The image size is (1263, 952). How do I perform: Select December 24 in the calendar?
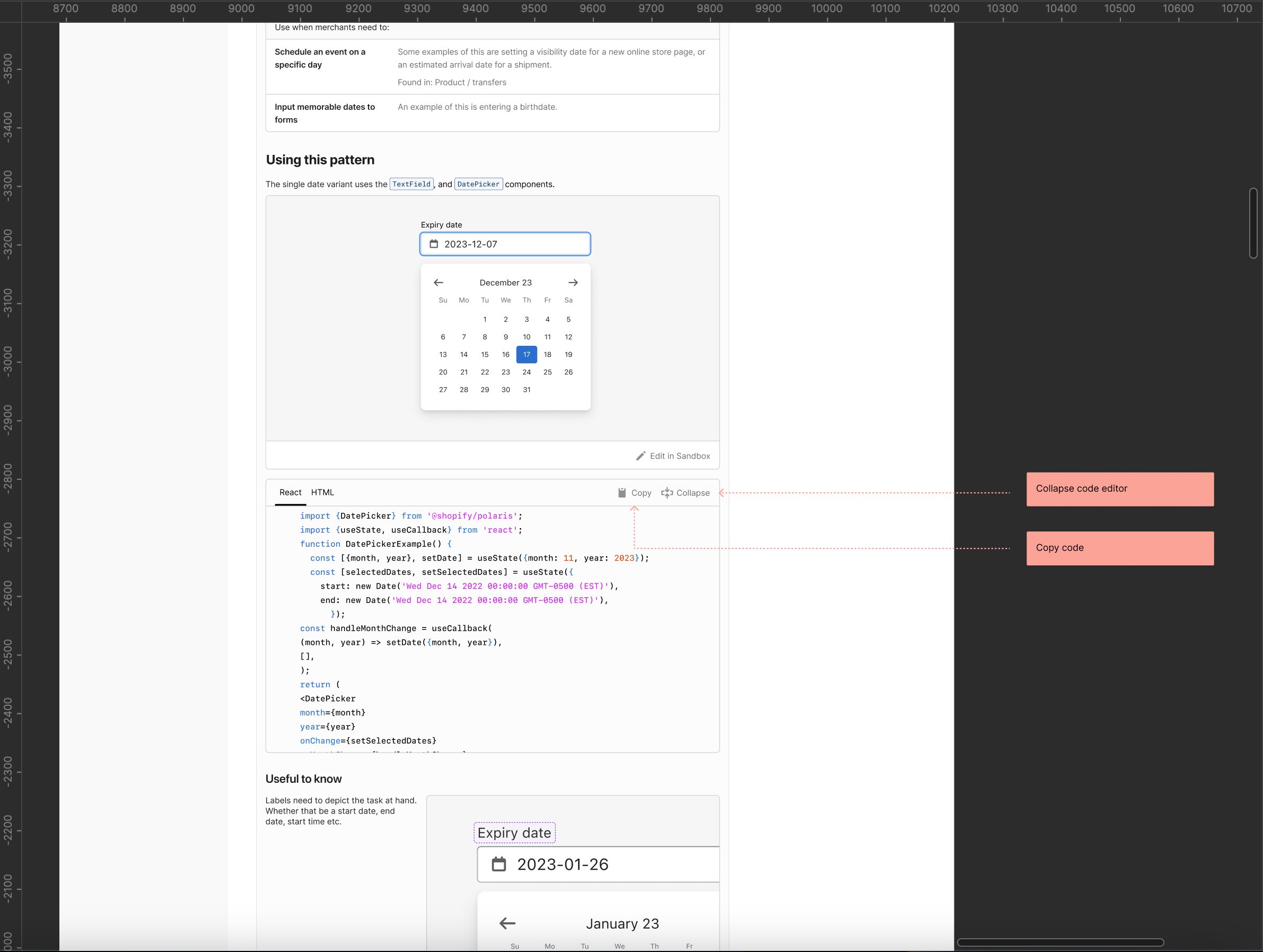(x=527, y=372)
